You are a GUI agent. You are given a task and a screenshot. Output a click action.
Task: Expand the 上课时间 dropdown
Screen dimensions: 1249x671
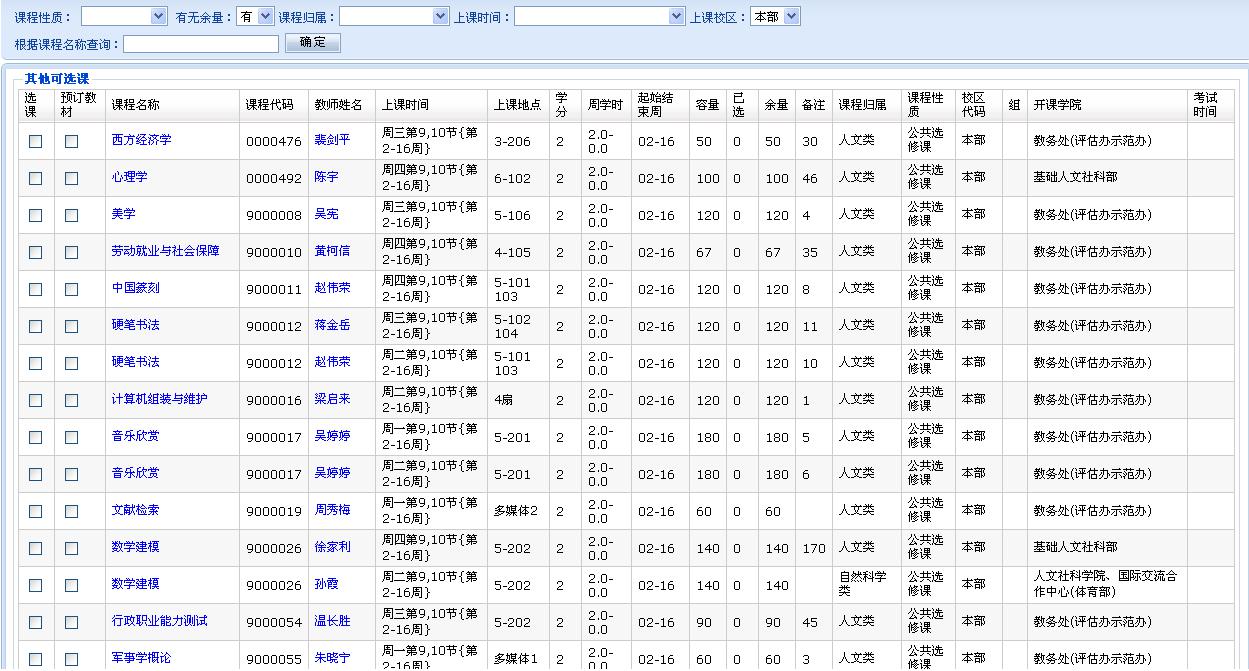click(x=599, y=16)
